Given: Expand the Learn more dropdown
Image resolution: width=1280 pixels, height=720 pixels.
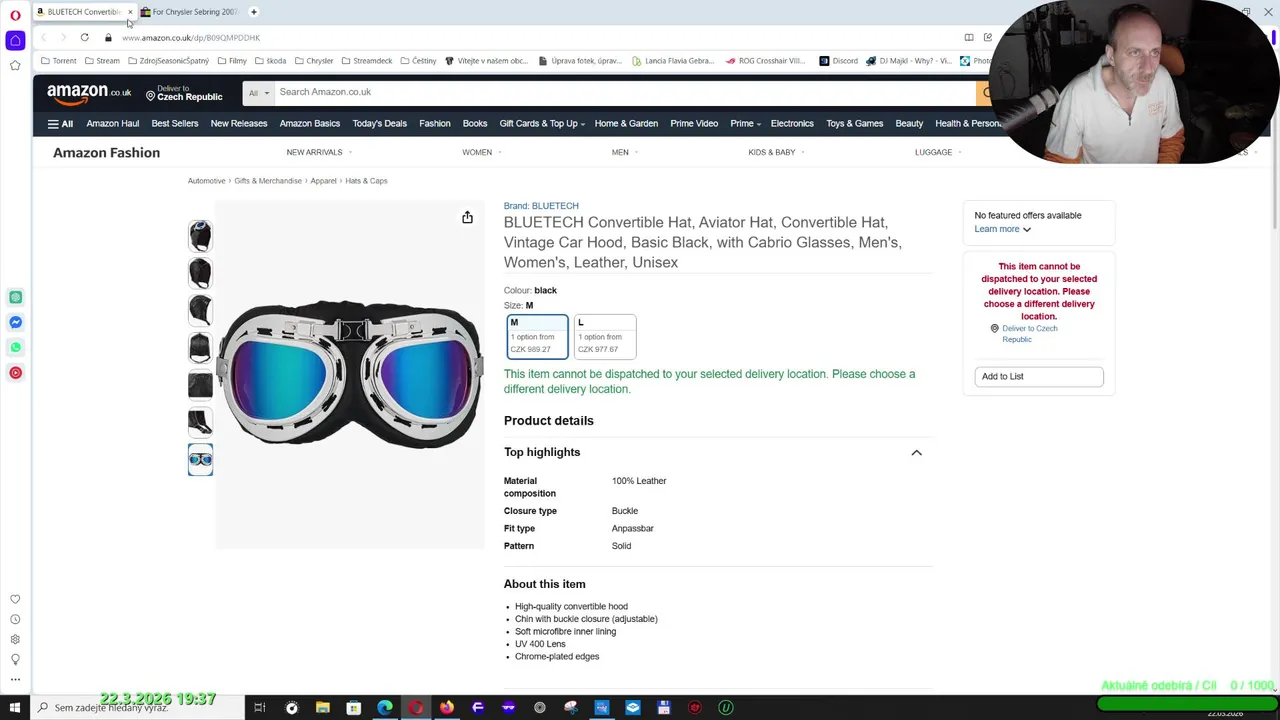Looking at the screenshot, I should tap(1002, 229).
